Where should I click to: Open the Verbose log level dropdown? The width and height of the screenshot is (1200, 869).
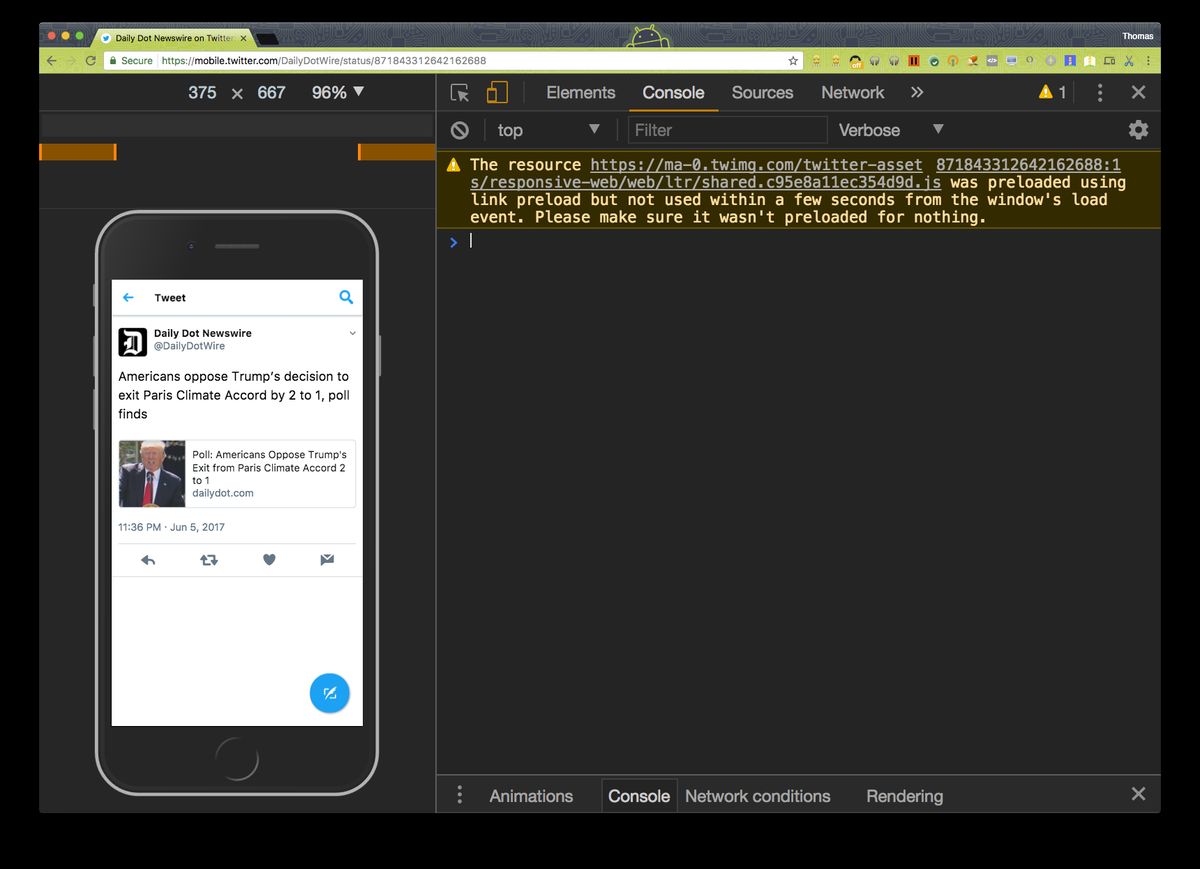(x=890, y=130)
